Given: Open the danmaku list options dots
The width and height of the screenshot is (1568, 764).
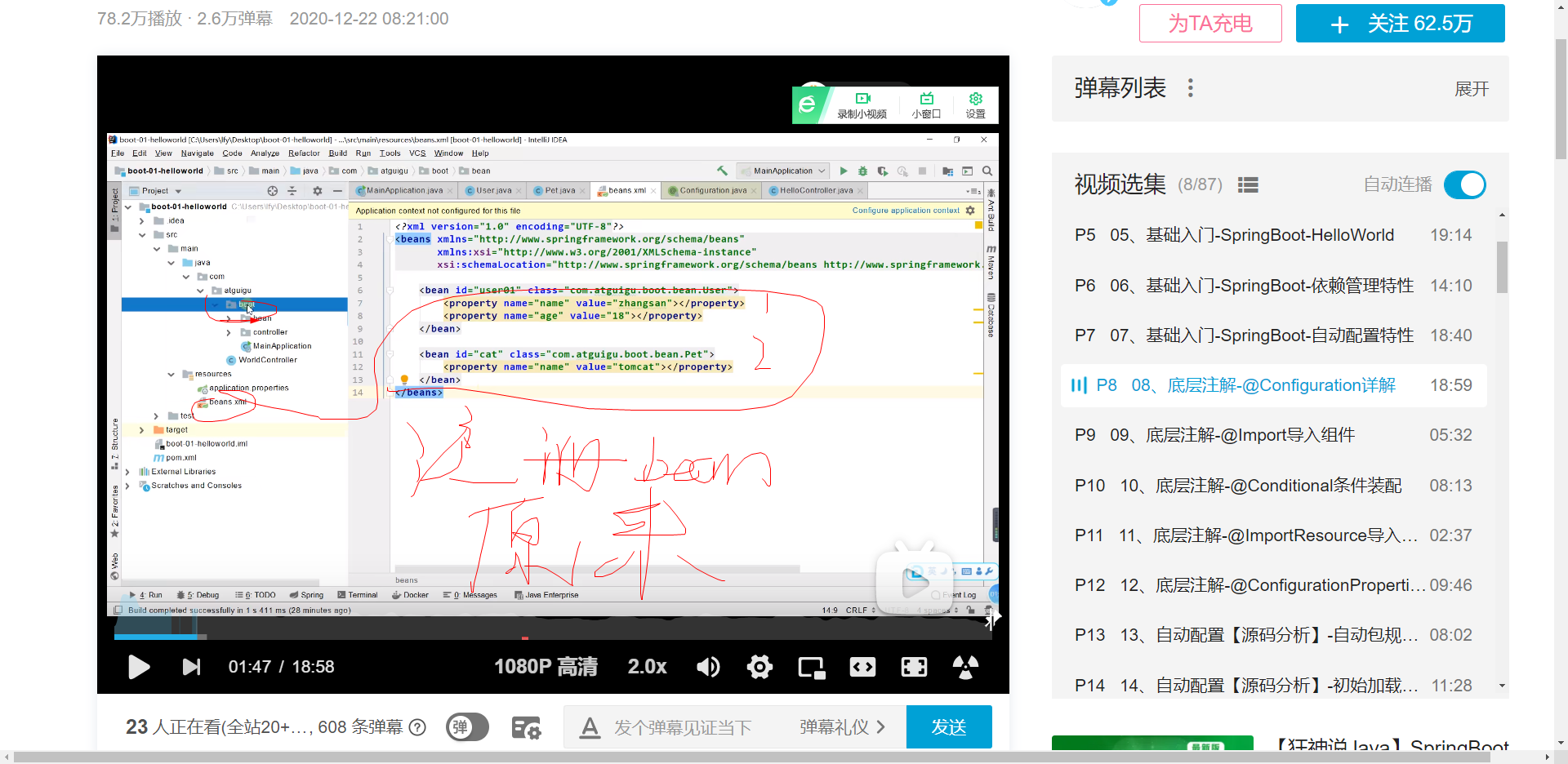Looking at the screenshot, I should coord(1191,88).
